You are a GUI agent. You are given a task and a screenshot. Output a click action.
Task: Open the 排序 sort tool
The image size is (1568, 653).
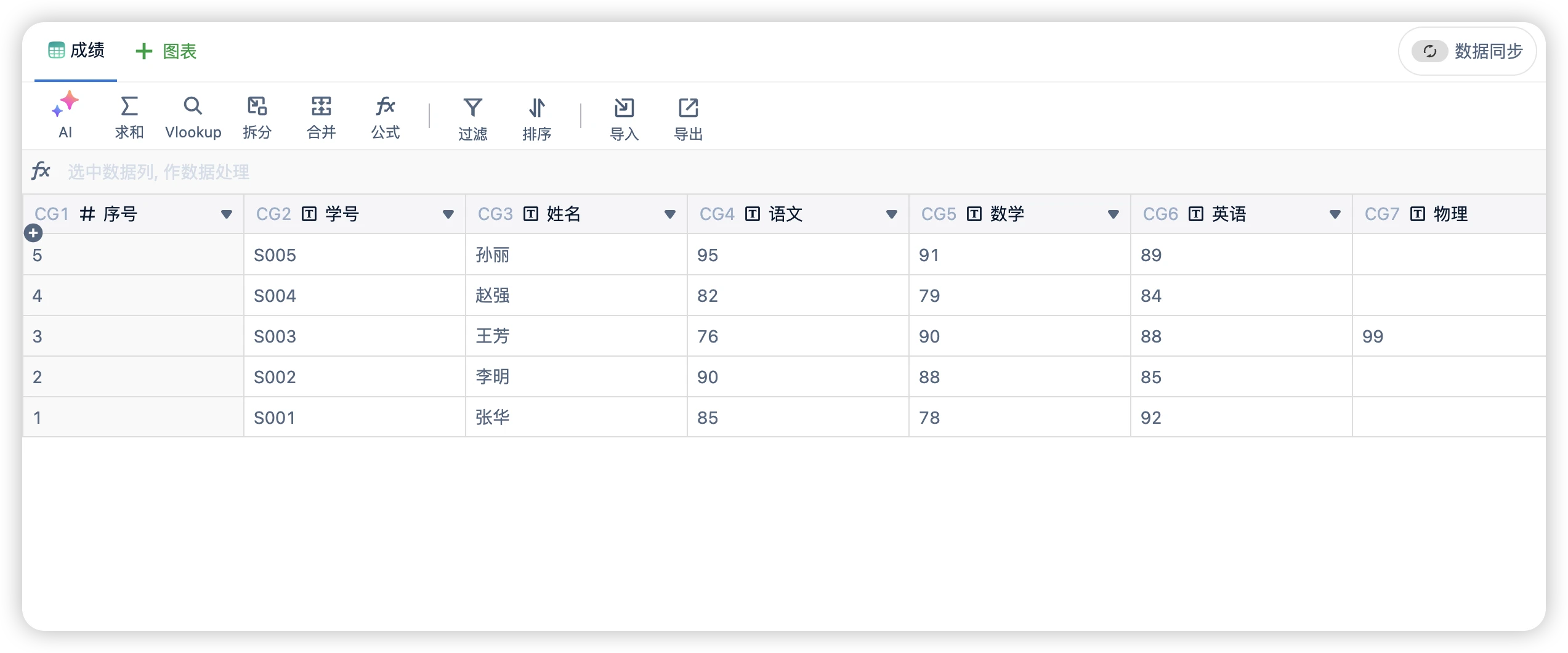(x=536, y=119)
